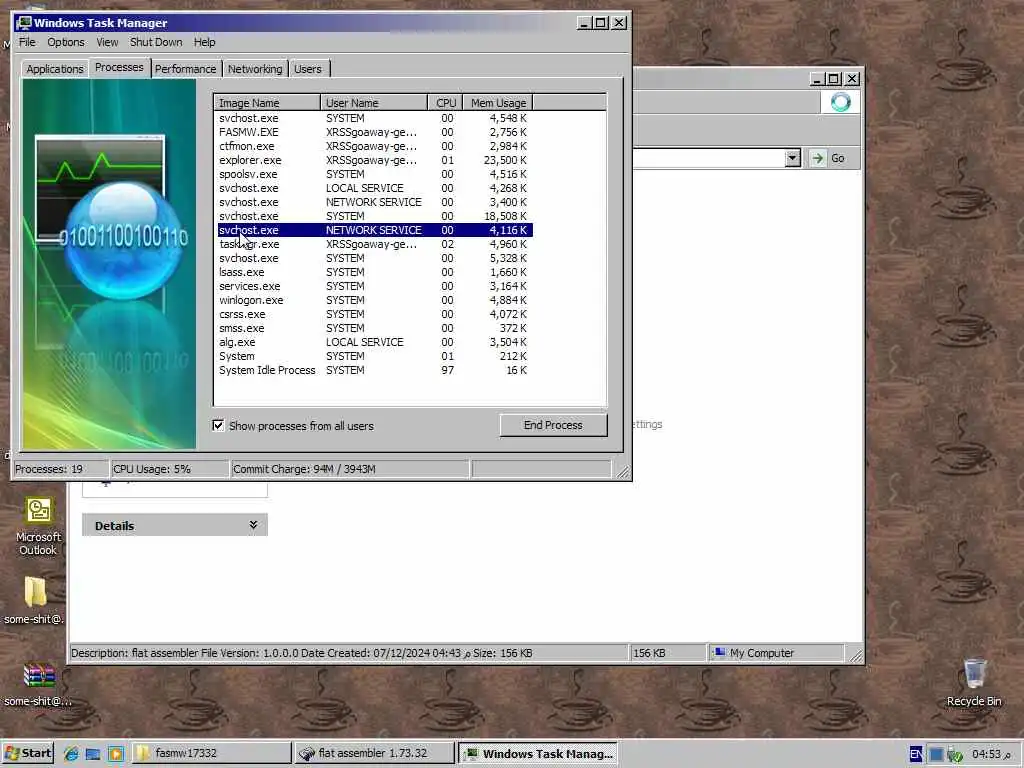Sort by CPU column header
1024x768 pixels.
[445, 103]
